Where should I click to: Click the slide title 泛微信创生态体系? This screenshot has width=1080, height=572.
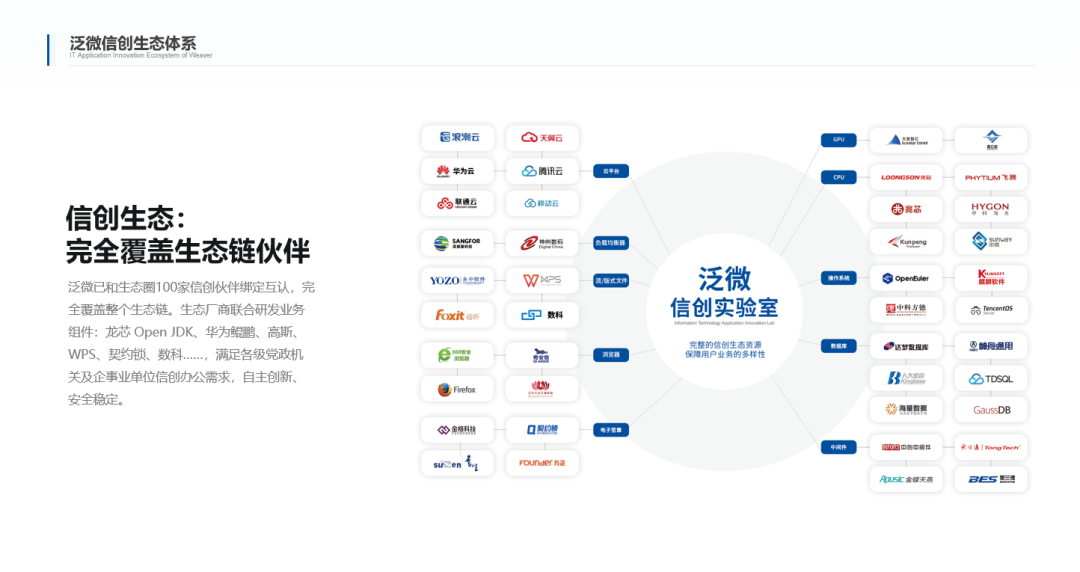[x=133, y=43]
